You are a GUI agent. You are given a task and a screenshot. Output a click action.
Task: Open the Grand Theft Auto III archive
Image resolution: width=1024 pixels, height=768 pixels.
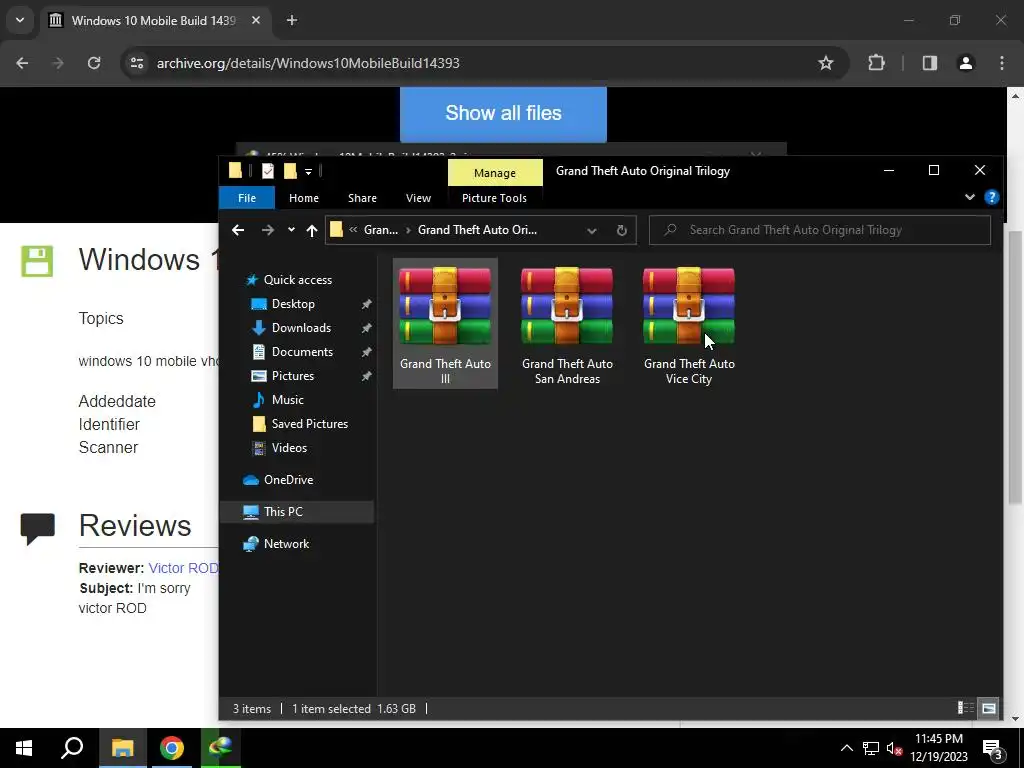coord(445,323)
